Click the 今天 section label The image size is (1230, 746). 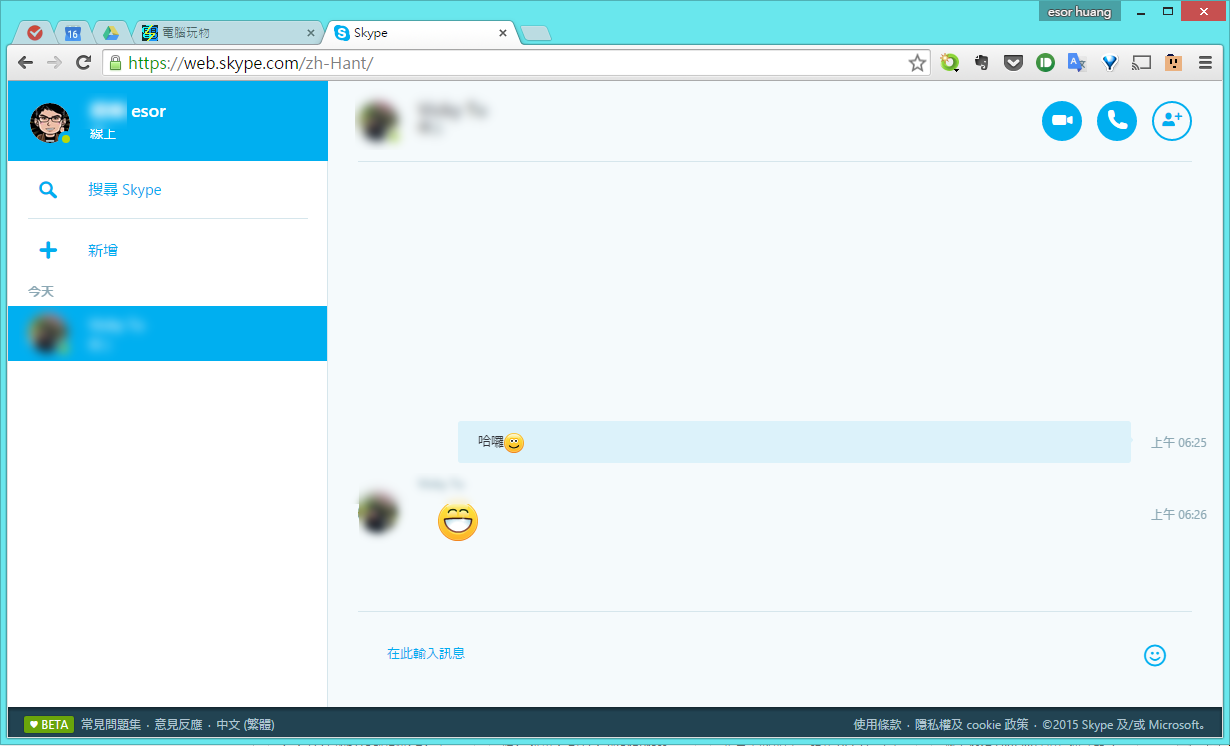click(41, 291)
